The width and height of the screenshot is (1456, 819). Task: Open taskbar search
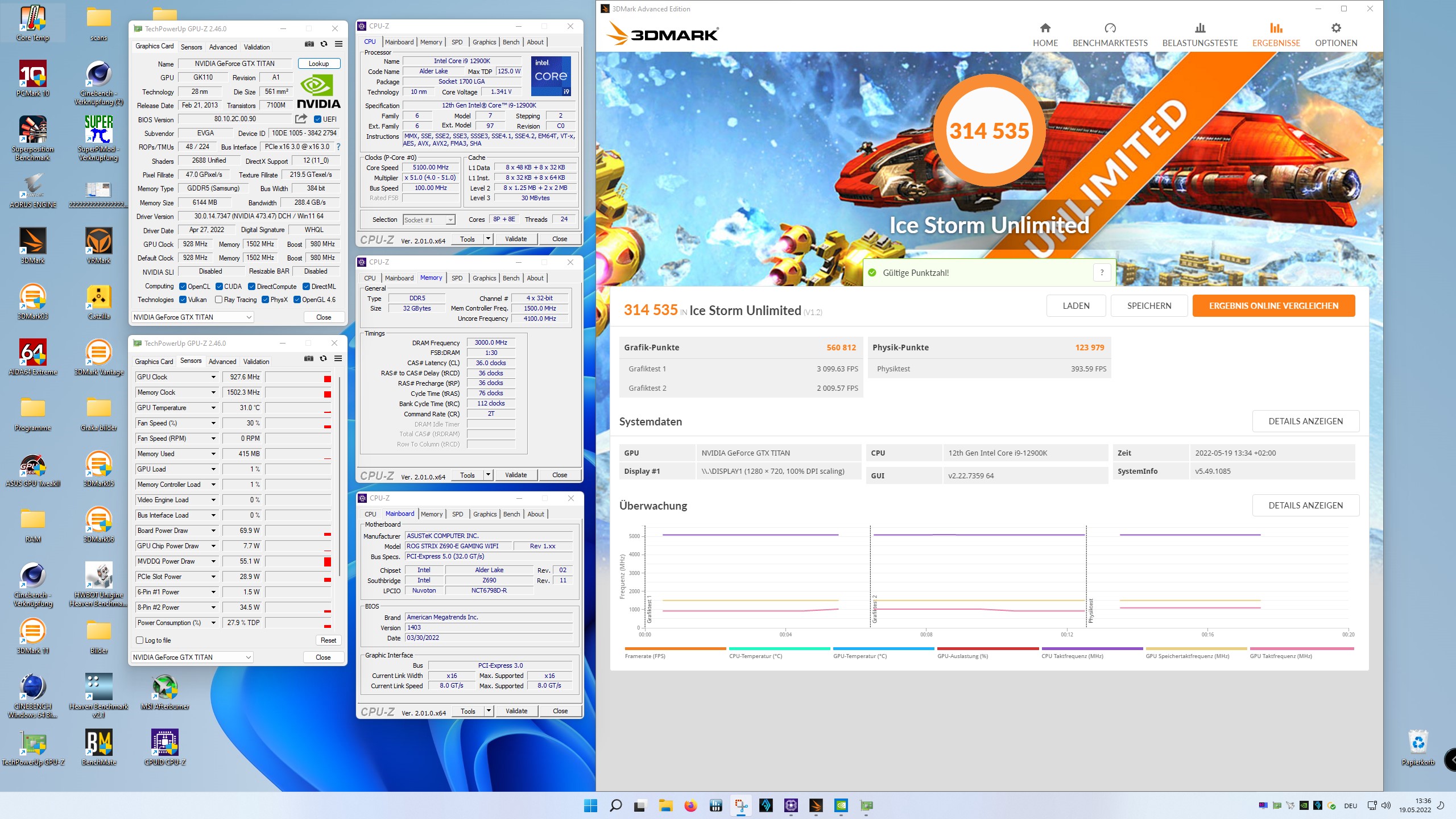pyautogui.click(x=615, y=805)
